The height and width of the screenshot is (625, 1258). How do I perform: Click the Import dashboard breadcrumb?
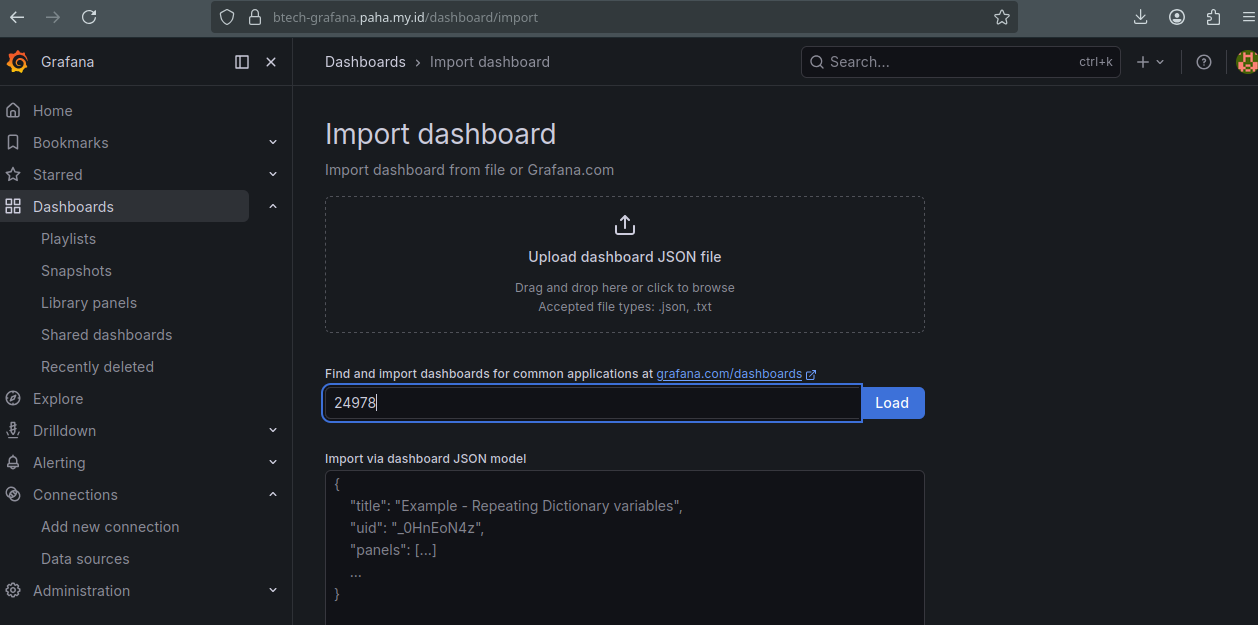click(490, 62)
